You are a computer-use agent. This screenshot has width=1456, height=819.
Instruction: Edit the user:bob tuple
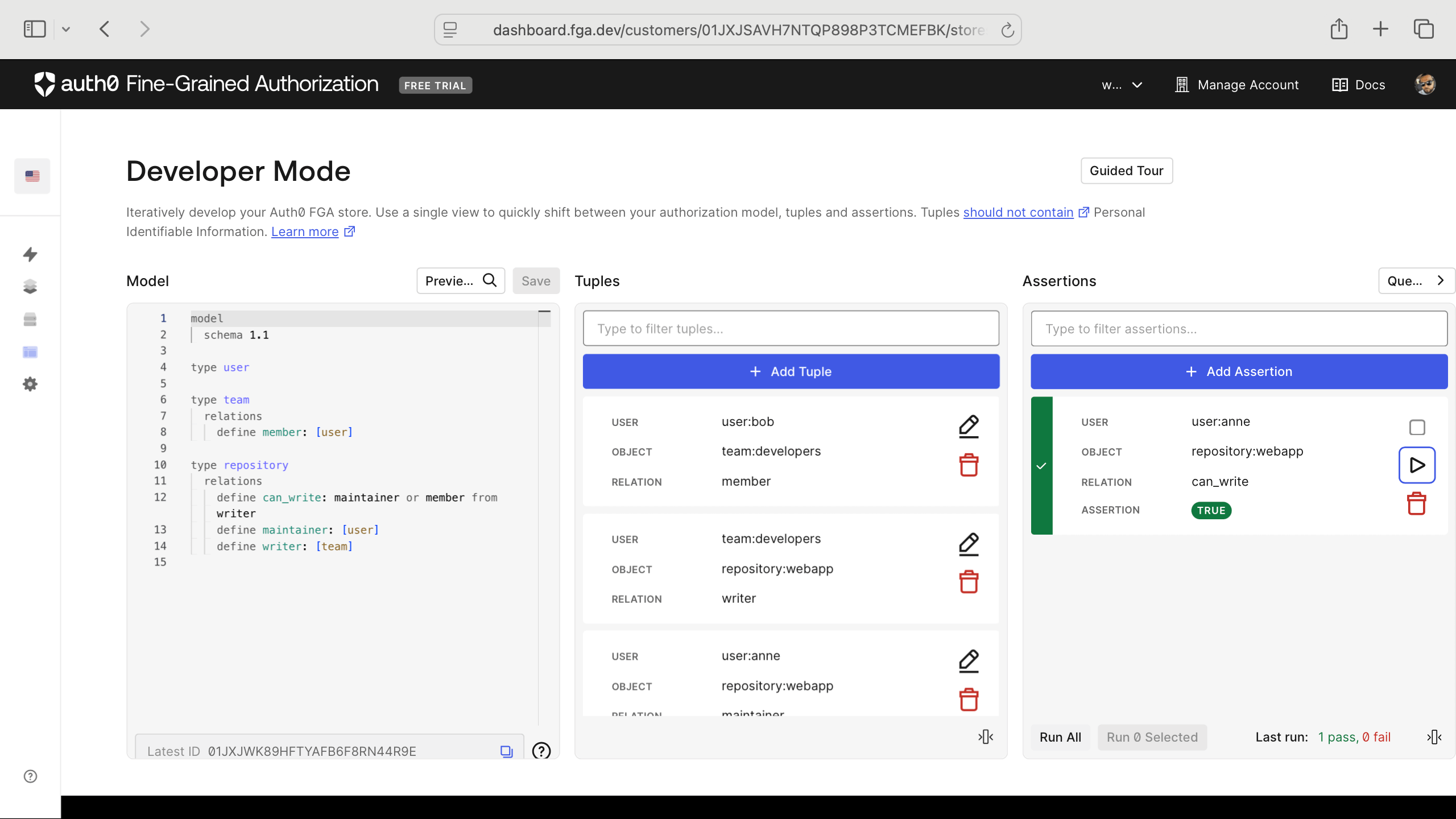coord(969,427)
